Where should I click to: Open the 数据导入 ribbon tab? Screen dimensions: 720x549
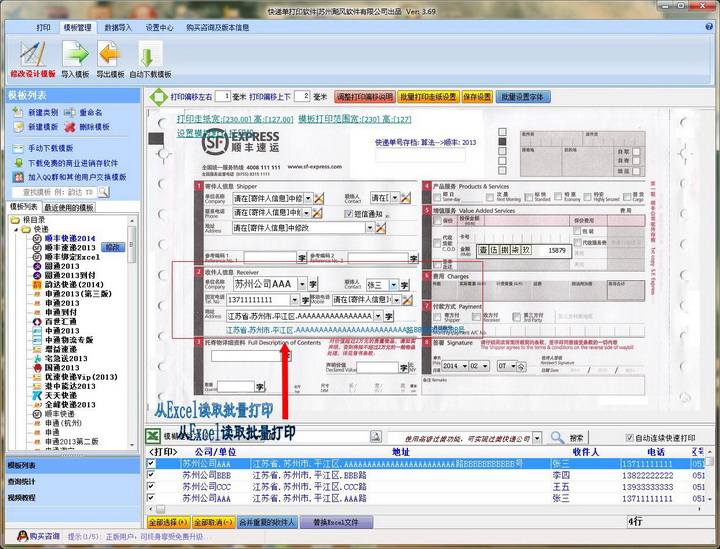tap(118, 28)
